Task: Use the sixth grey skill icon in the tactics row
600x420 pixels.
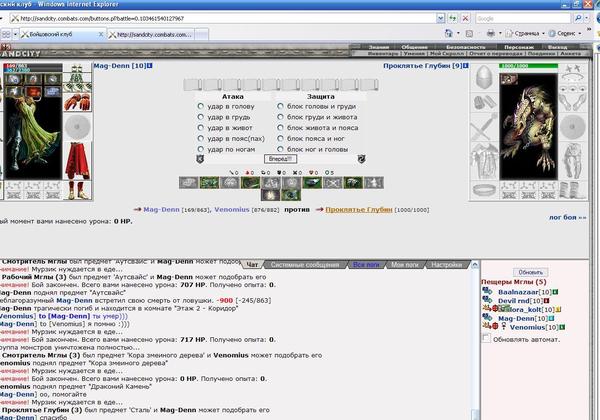Action: point(291,182)
